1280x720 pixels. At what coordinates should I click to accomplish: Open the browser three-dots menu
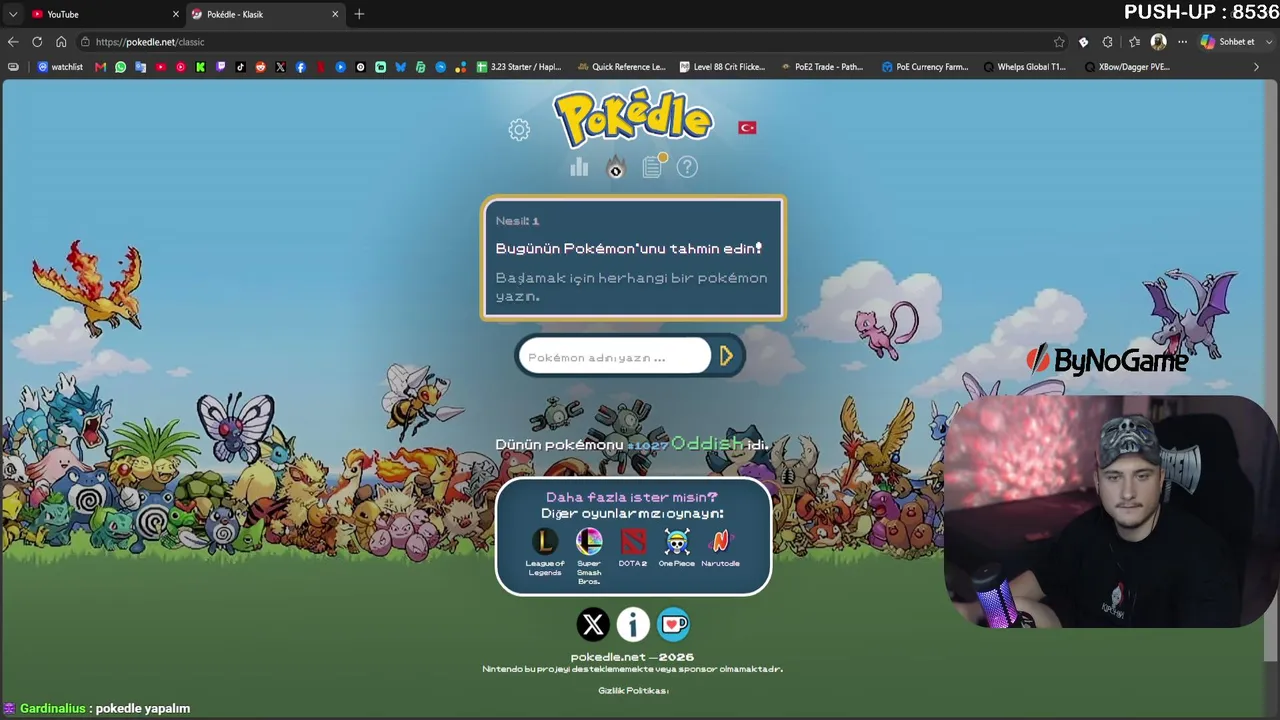pyautogui.click(x=1182, y=42)
